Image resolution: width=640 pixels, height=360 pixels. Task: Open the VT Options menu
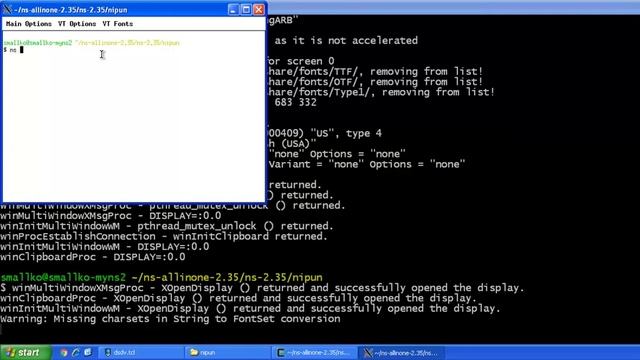pos(77,24)
